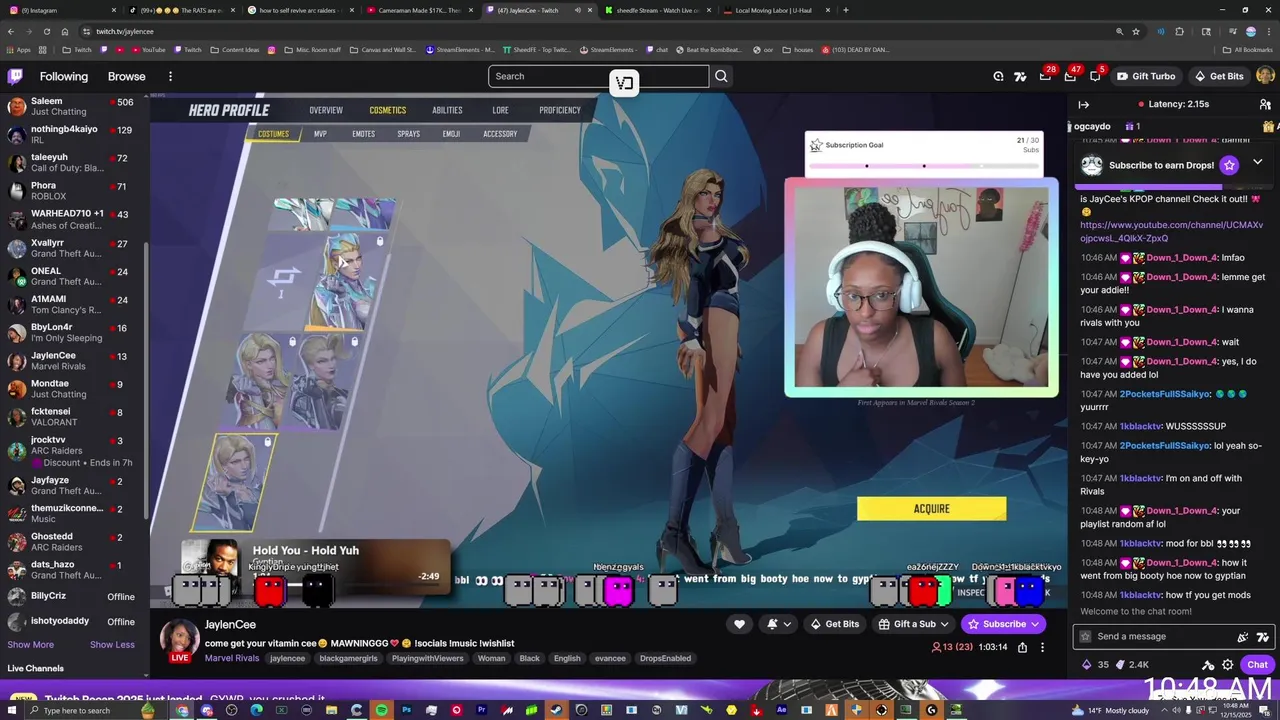1280x720 pixels.
Task: Click Show Less in the sidebar
Action: (x=112, y=644)
